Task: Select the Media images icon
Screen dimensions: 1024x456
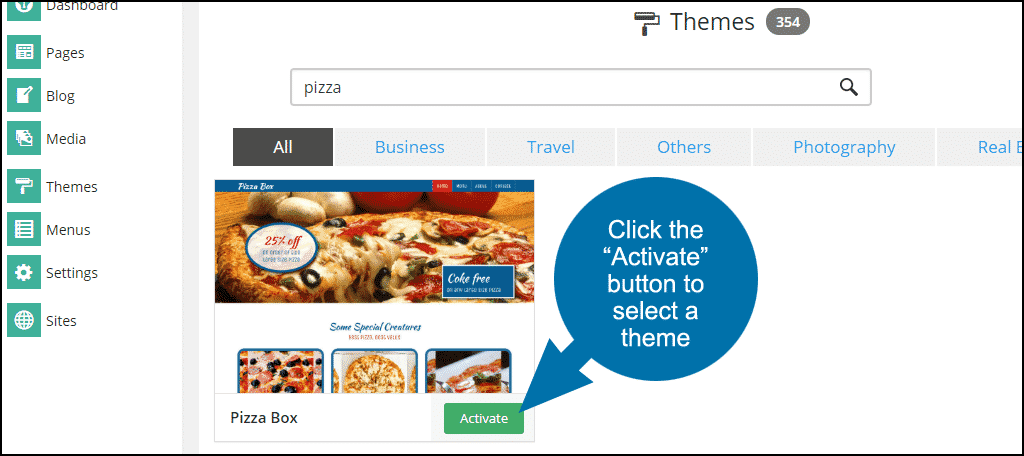Action: pyautogui.click(x=24, y=138)
